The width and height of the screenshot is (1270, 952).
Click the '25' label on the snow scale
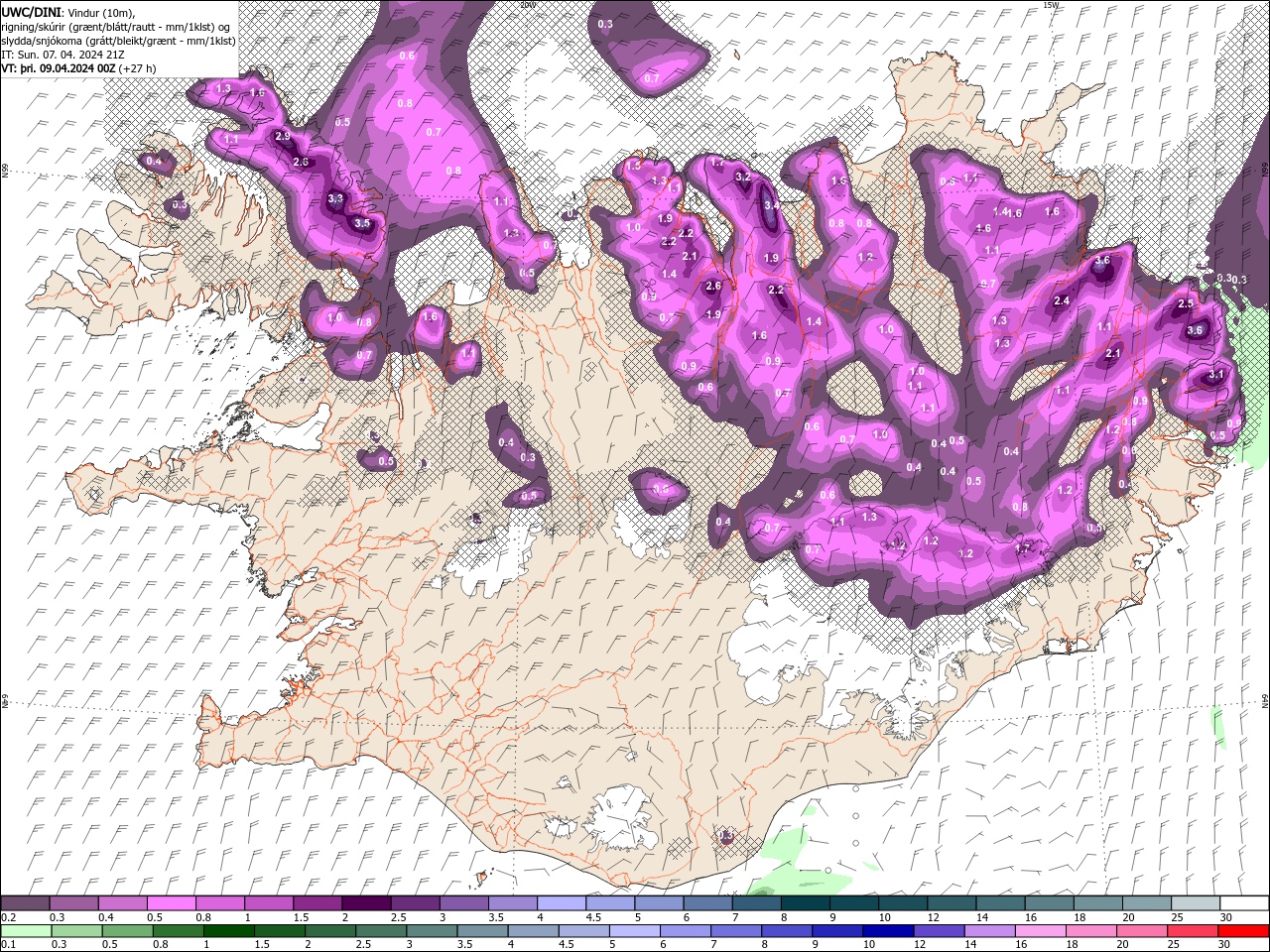point(1178,917)
